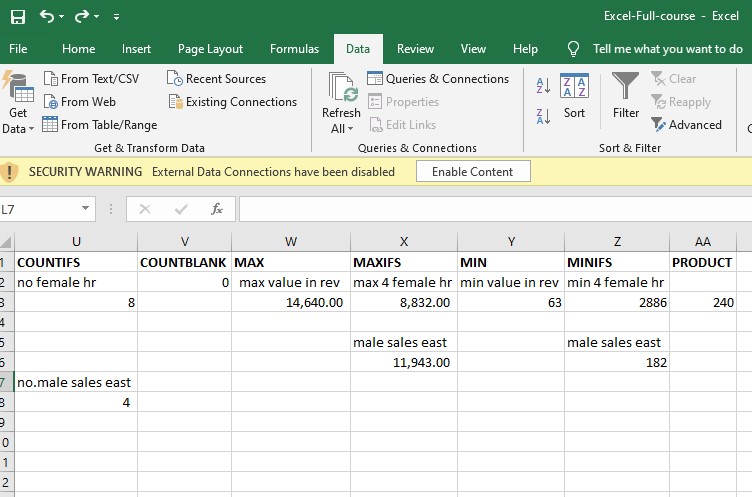The width and height of the screenshot is (752, 497).
Task: Click the Tell me what you want to do box
Action: tap(668, 49)
